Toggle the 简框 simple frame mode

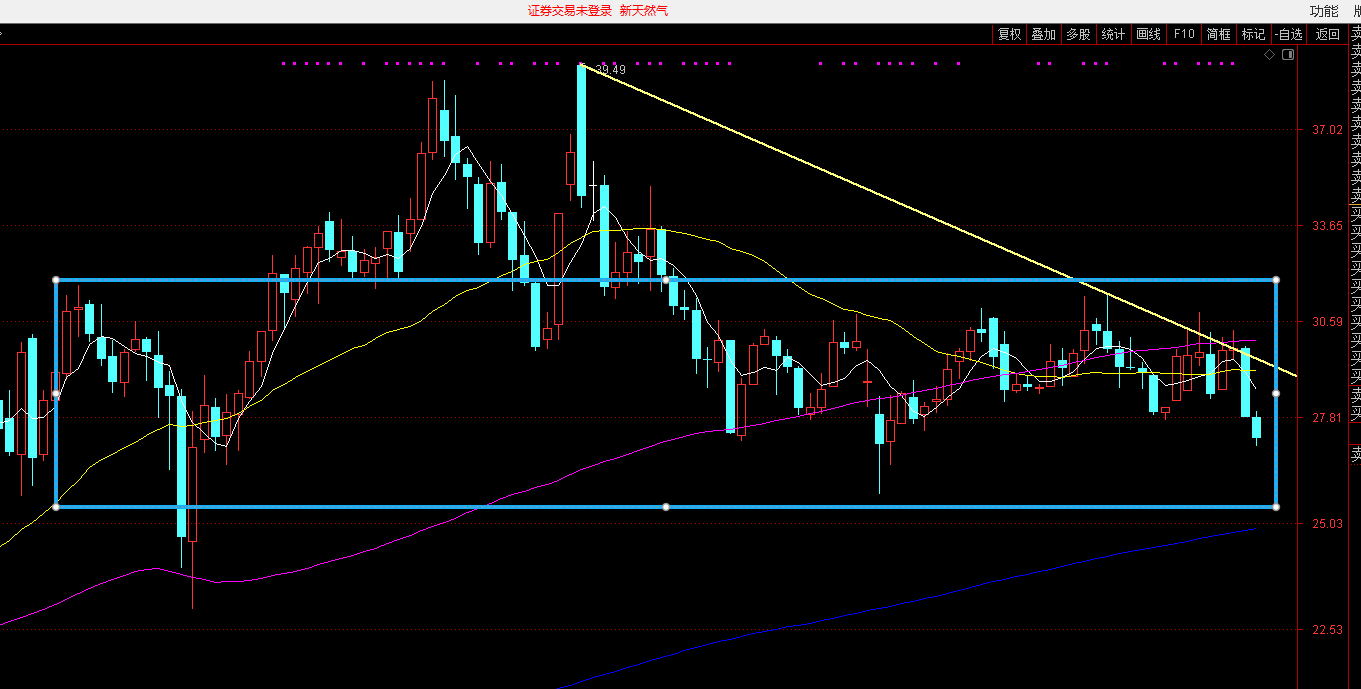click(x=1218, y=34)
